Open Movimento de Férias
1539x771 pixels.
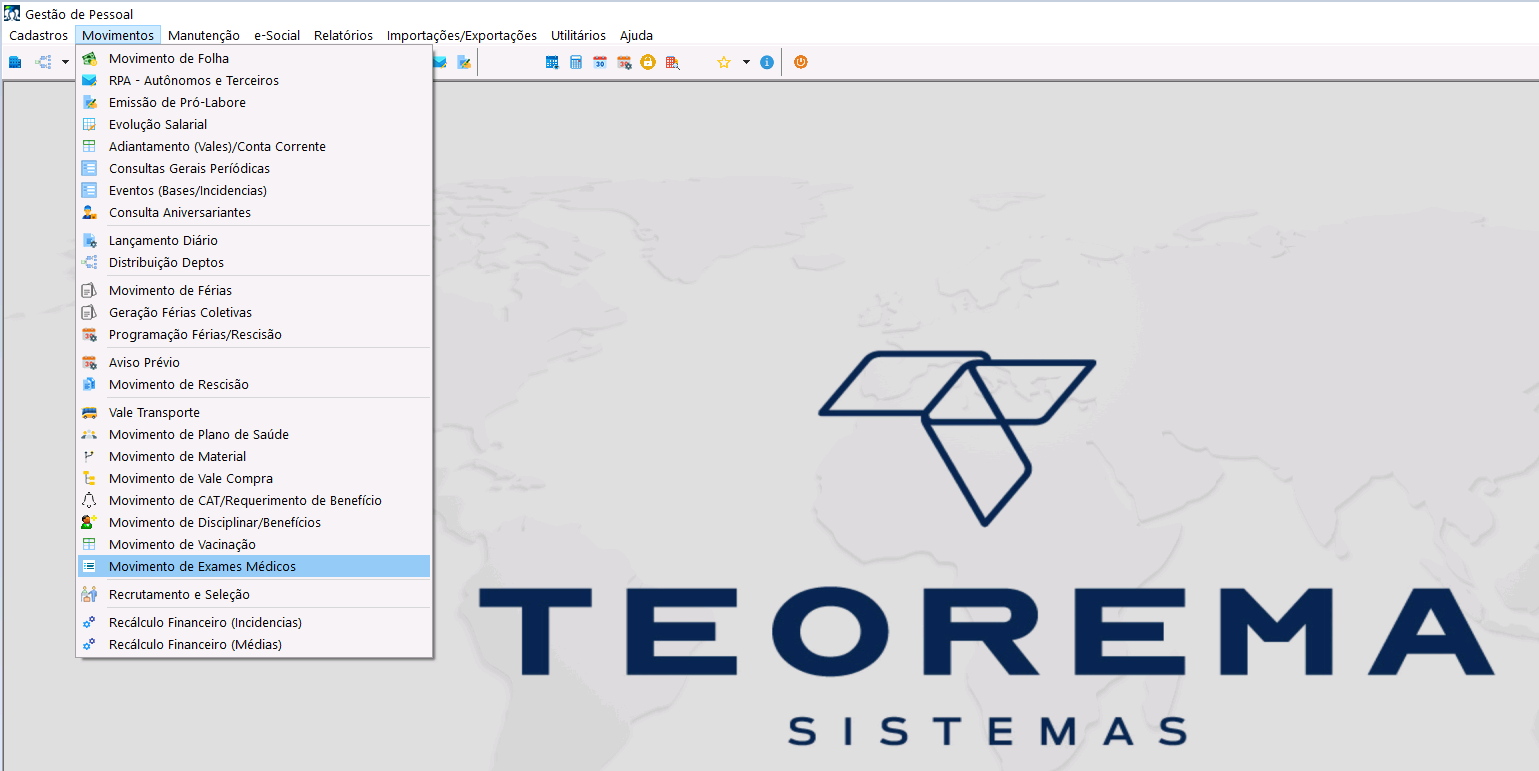click(x=254, y=291)
